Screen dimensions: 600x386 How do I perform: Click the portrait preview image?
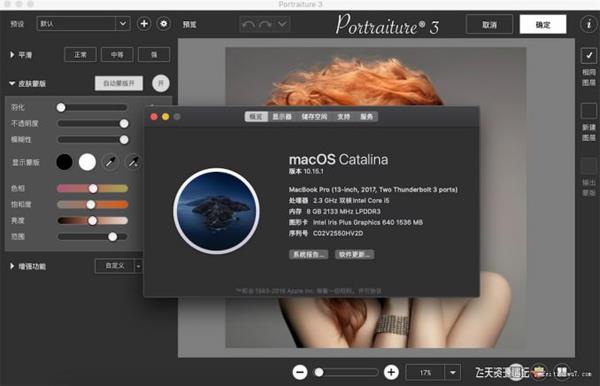375,197
